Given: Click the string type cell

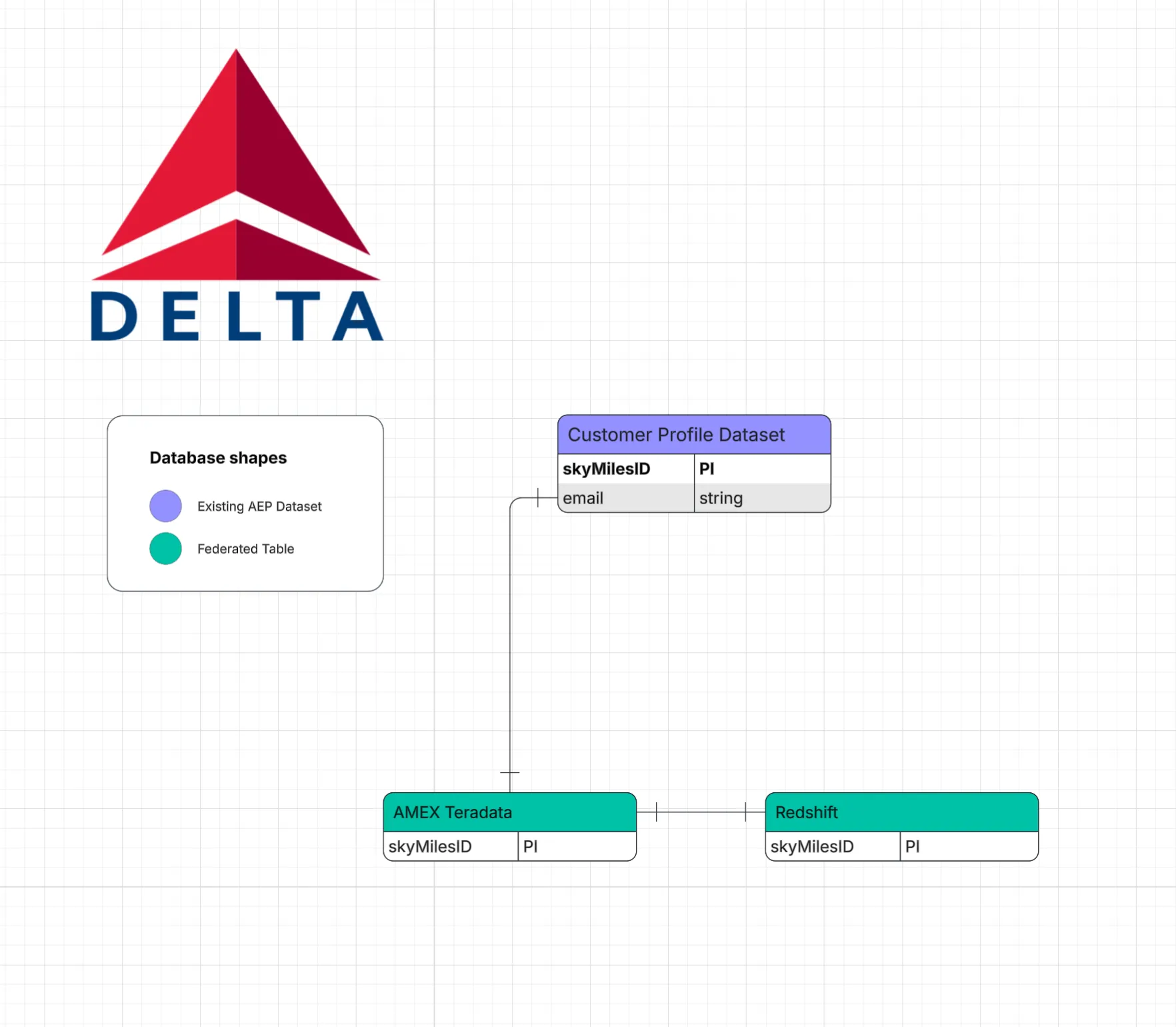Looking at the screenshot, I should [763, 498].
